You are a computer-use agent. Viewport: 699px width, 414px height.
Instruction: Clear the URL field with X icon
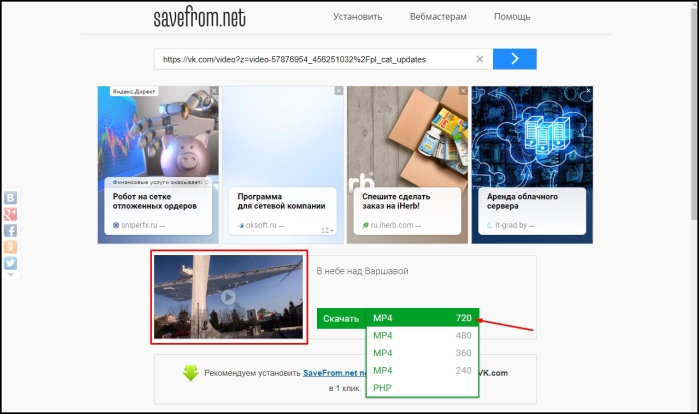click(x=480, y=59)
